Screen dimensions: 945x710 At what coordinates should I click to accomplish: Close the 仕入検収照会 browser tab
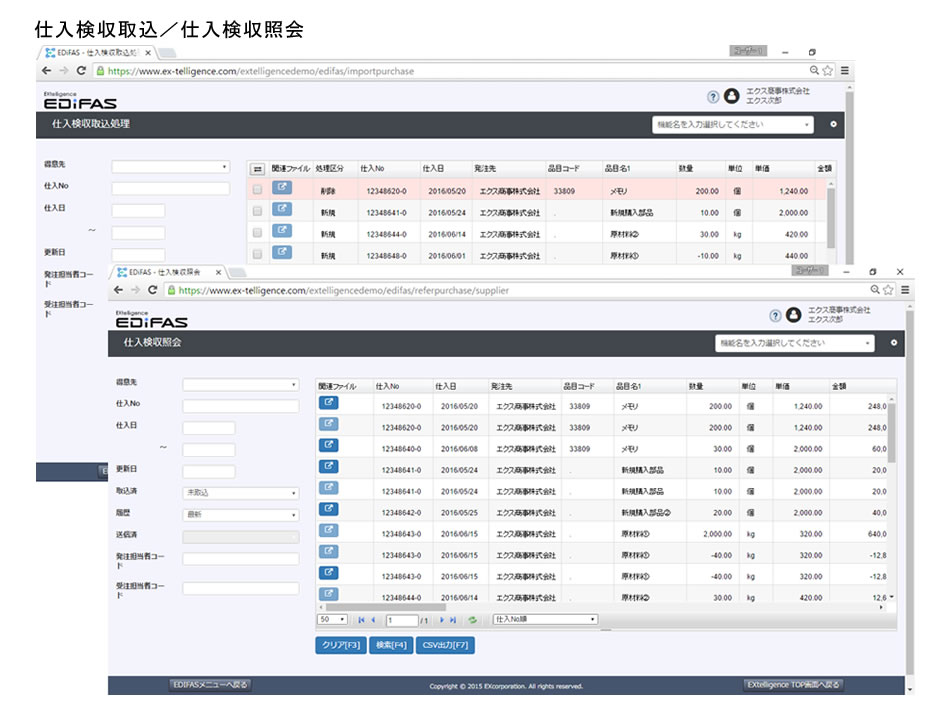point(219,272)
